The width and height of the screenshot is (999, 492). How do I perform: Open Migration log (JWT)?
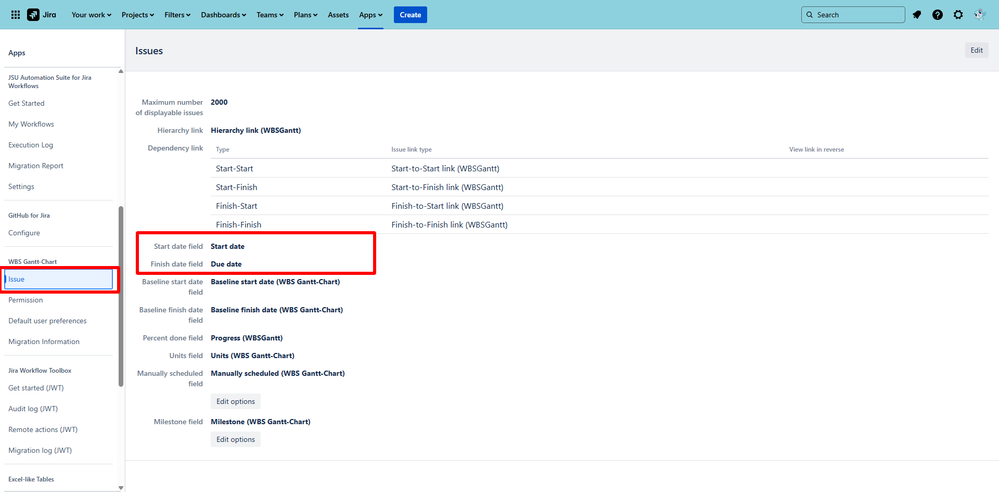(x=40, y=451)
